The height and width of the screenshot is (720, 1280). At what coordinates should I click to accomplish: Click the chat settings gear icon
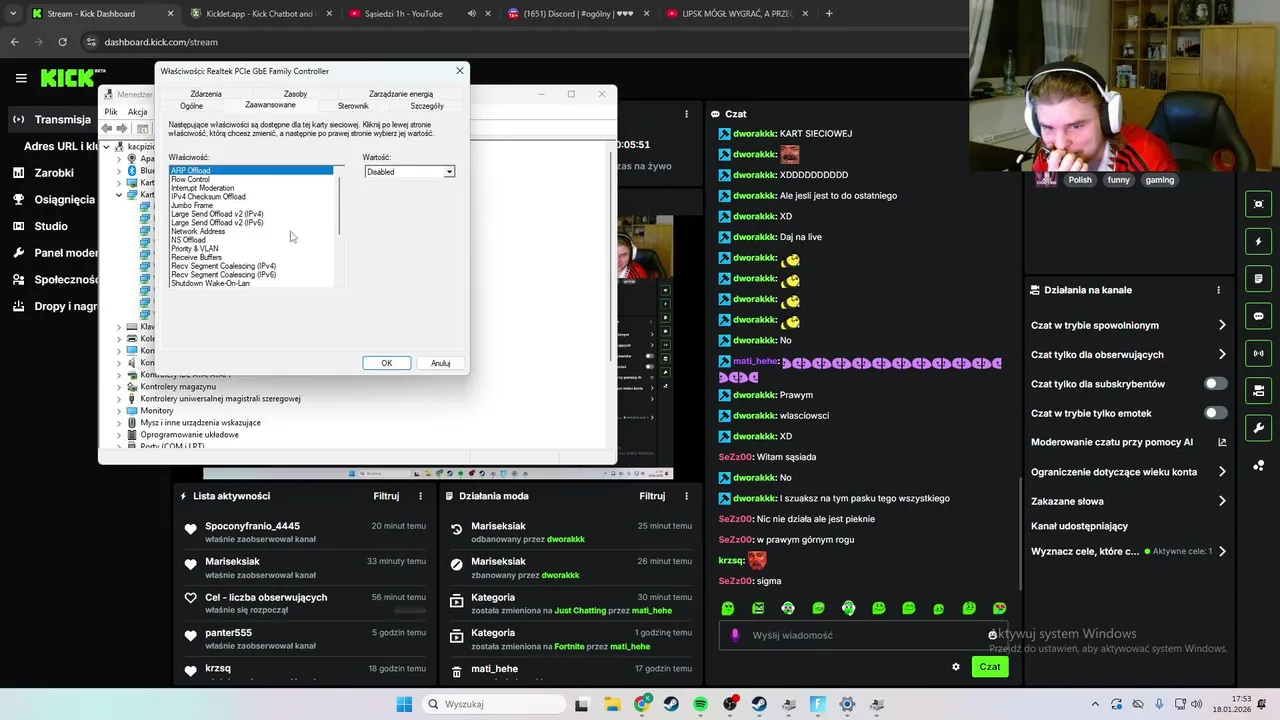(x=956, y=667)
